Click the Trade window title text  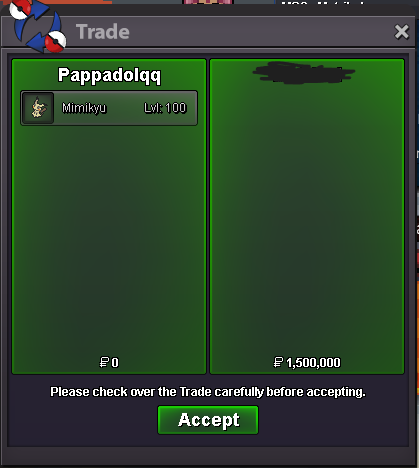click(103, 32)
